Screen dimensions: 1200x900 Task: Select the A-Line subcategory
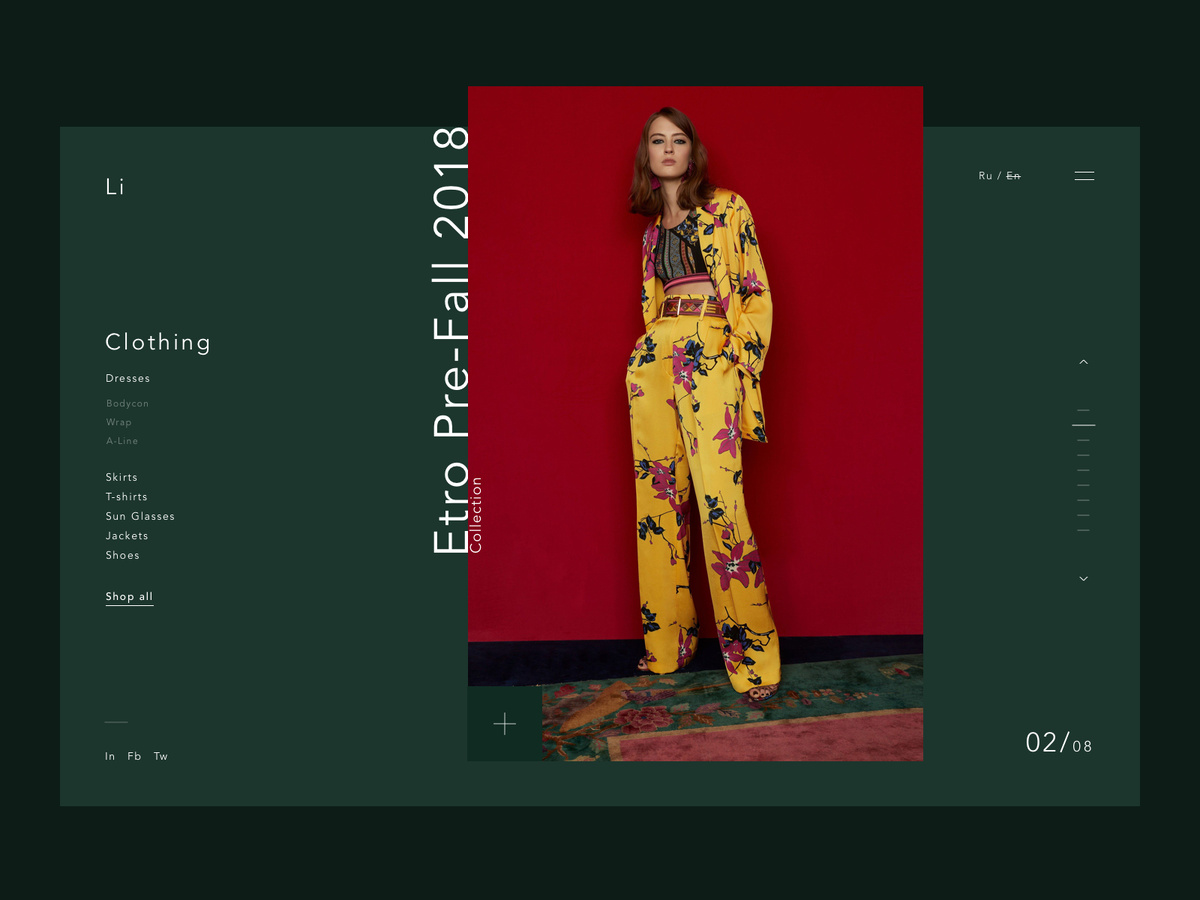click(x=122, y=441)
